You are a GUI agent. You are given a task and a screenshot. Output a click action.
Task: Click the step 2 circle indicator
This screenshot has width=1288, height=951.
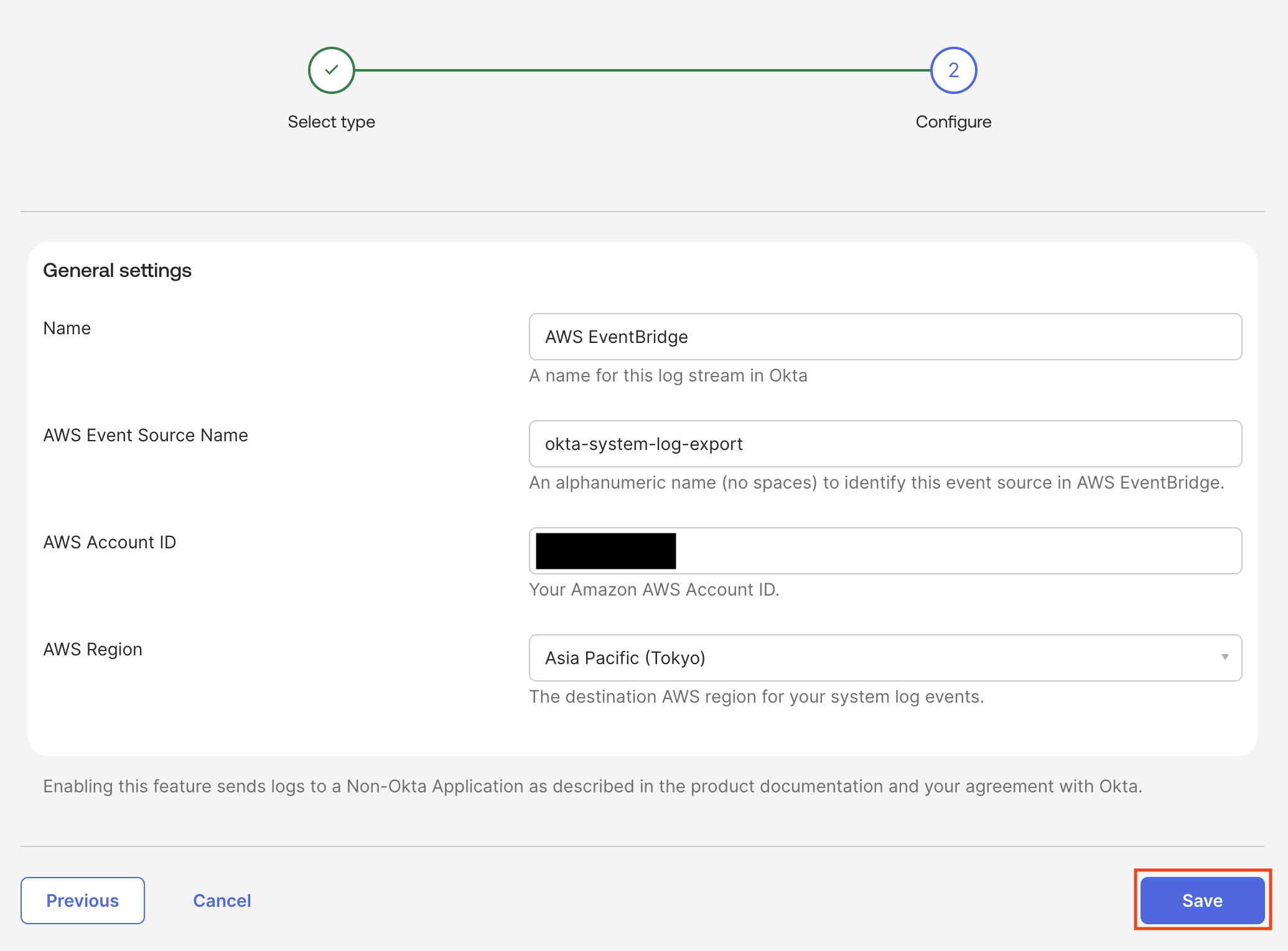point(953,70)
